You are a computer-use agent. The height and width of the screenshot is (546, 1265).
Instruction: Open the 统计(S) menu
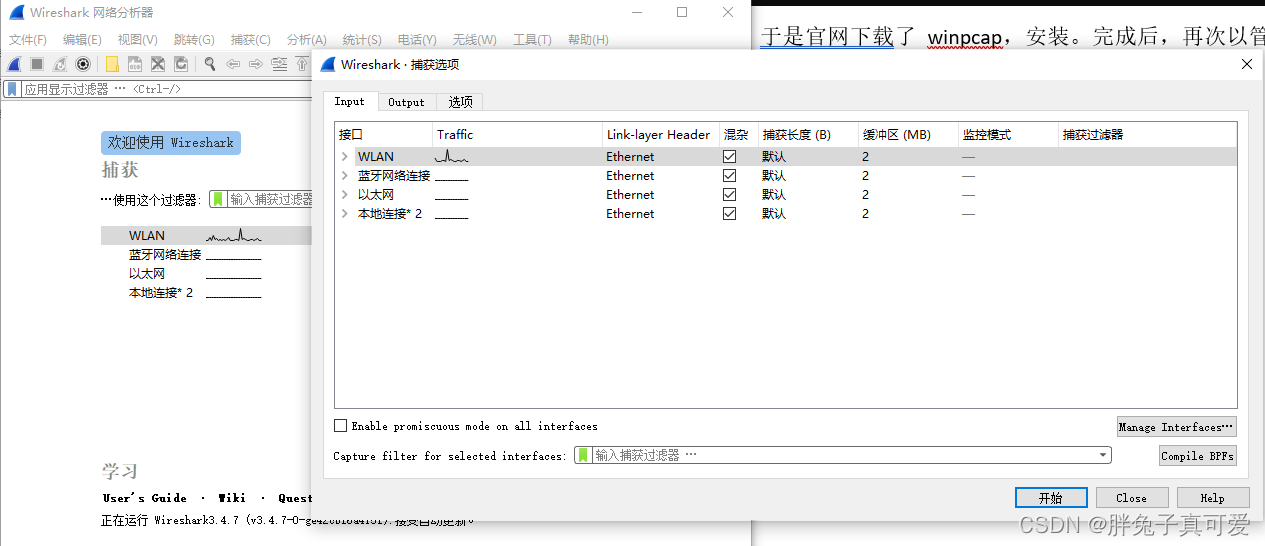(x=362, y=40)
